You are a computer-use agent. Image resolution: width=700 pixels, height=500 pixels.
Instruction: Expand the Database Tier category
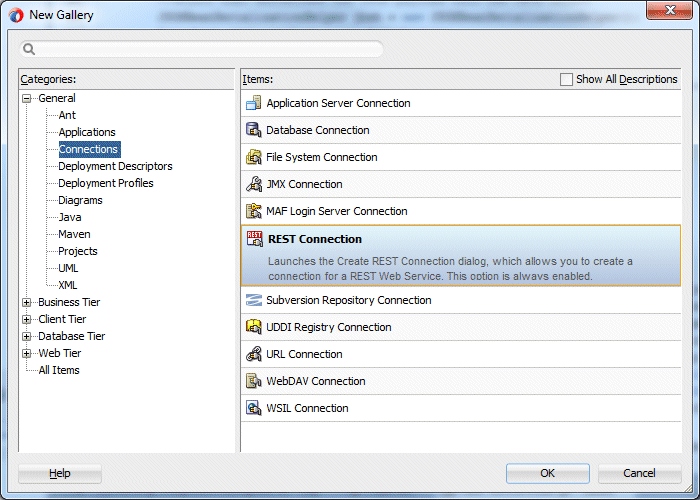[x=27, y=336]
